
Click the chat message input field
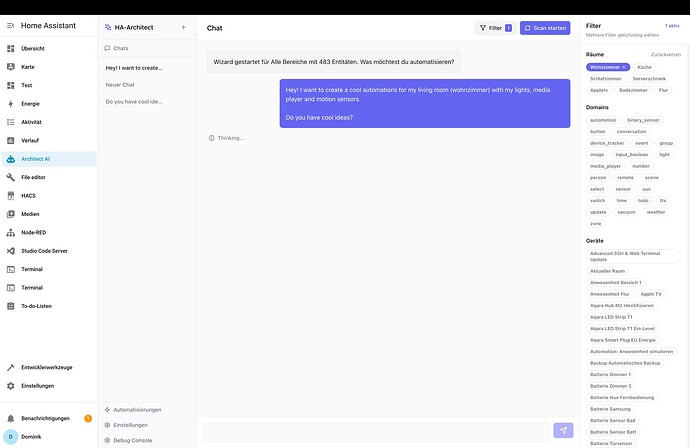(x=376, y=430)
